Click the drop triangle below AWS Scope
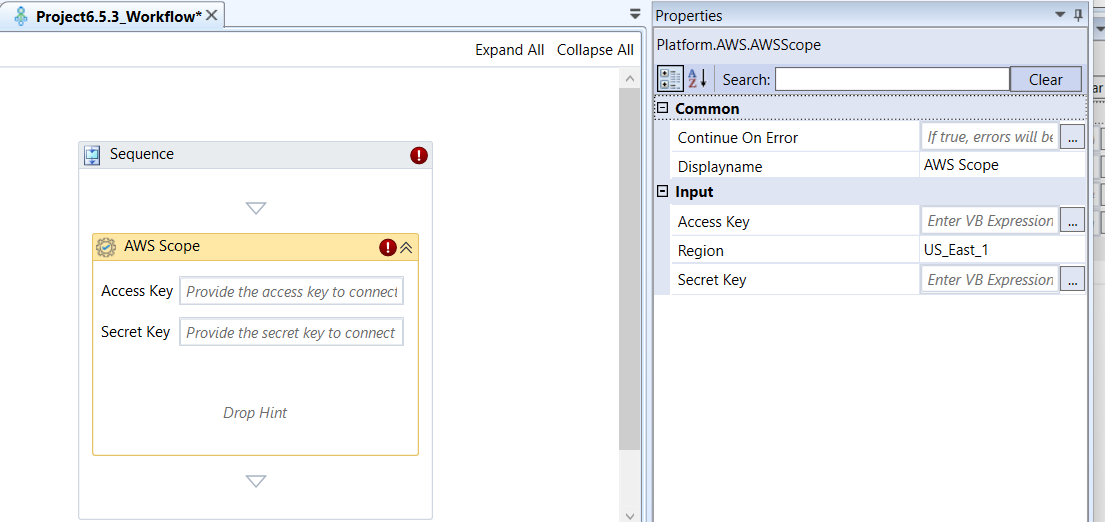This screenshot has width=1105, height=522. [x=256, y=481]
